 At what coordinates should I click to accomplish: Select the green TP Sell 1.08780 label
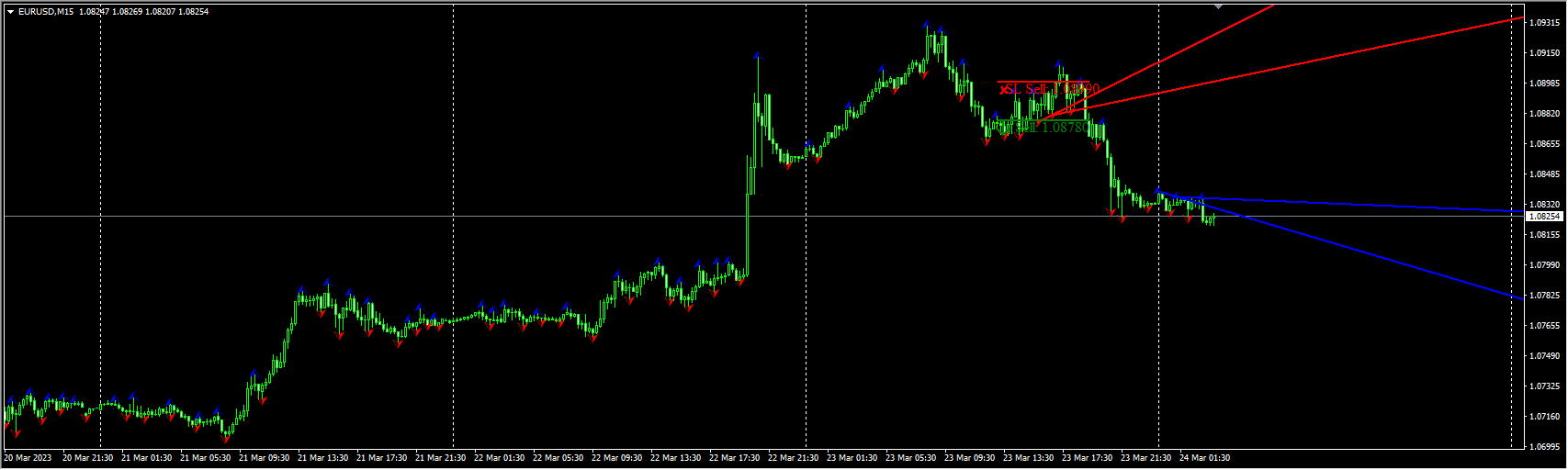coord(1043,128)
